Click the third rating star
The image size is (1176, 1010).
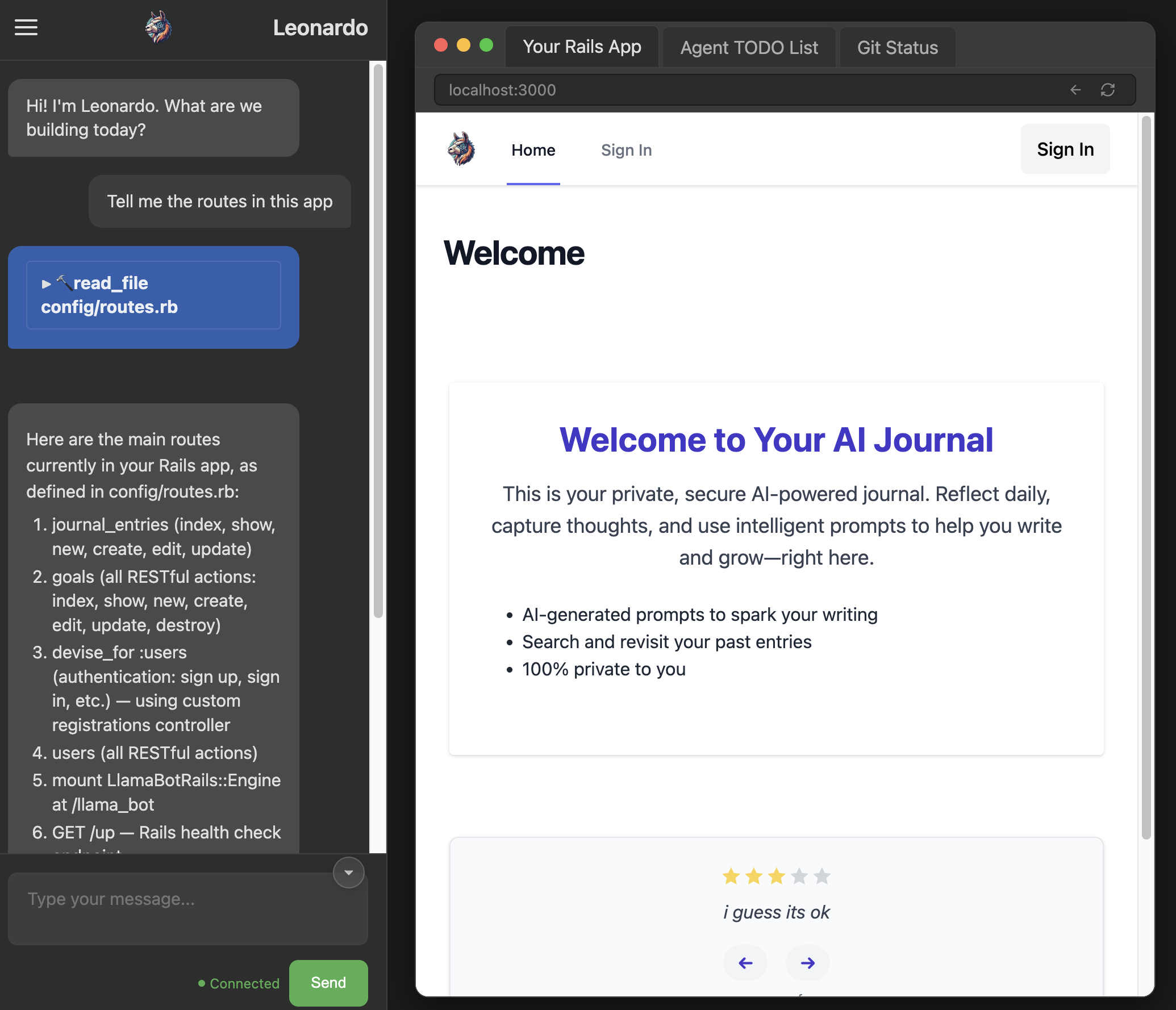[x=777, y=877]
